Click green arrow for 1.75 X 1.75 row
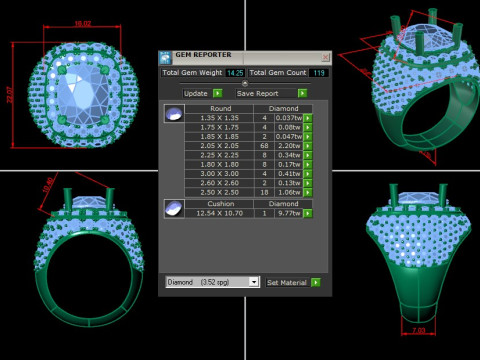 [308, 127]
